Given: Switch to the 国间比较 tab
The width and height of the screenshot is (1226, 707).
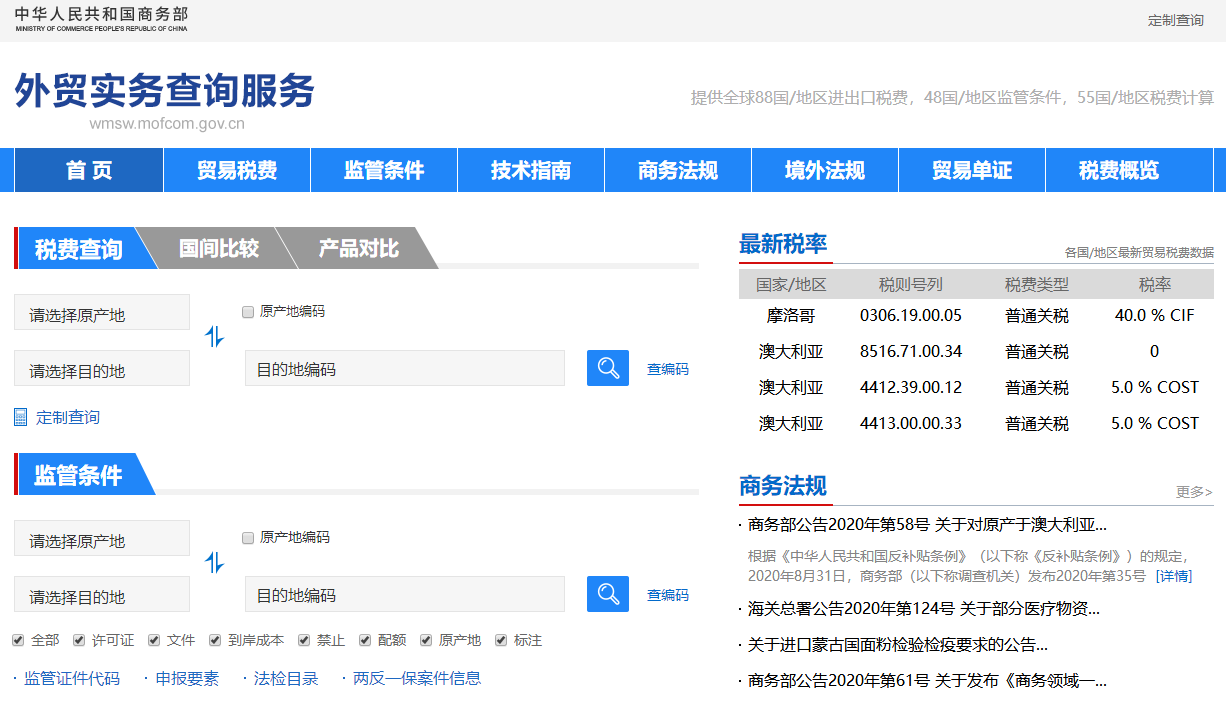Looking at the screenshot, I should point(220,249).
